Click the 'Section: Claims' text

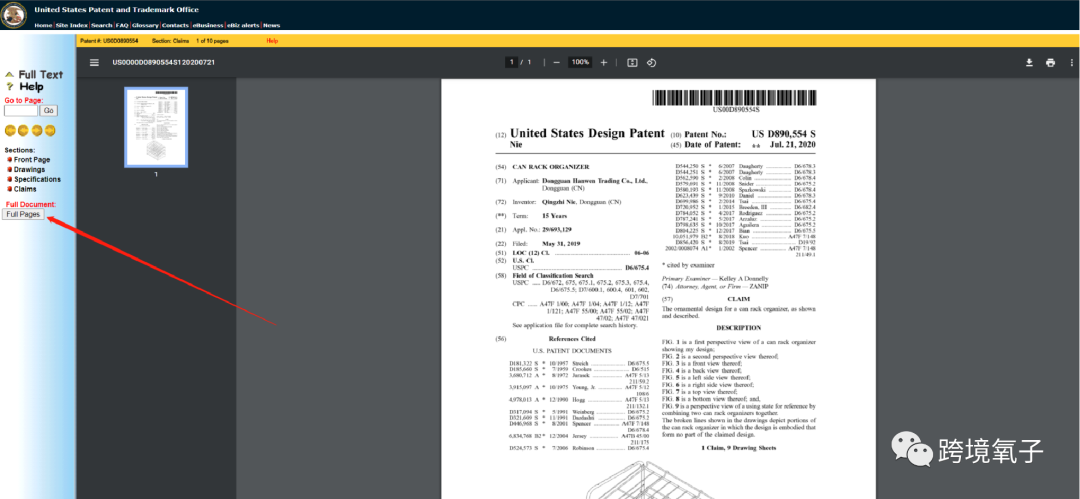point(171,41)
